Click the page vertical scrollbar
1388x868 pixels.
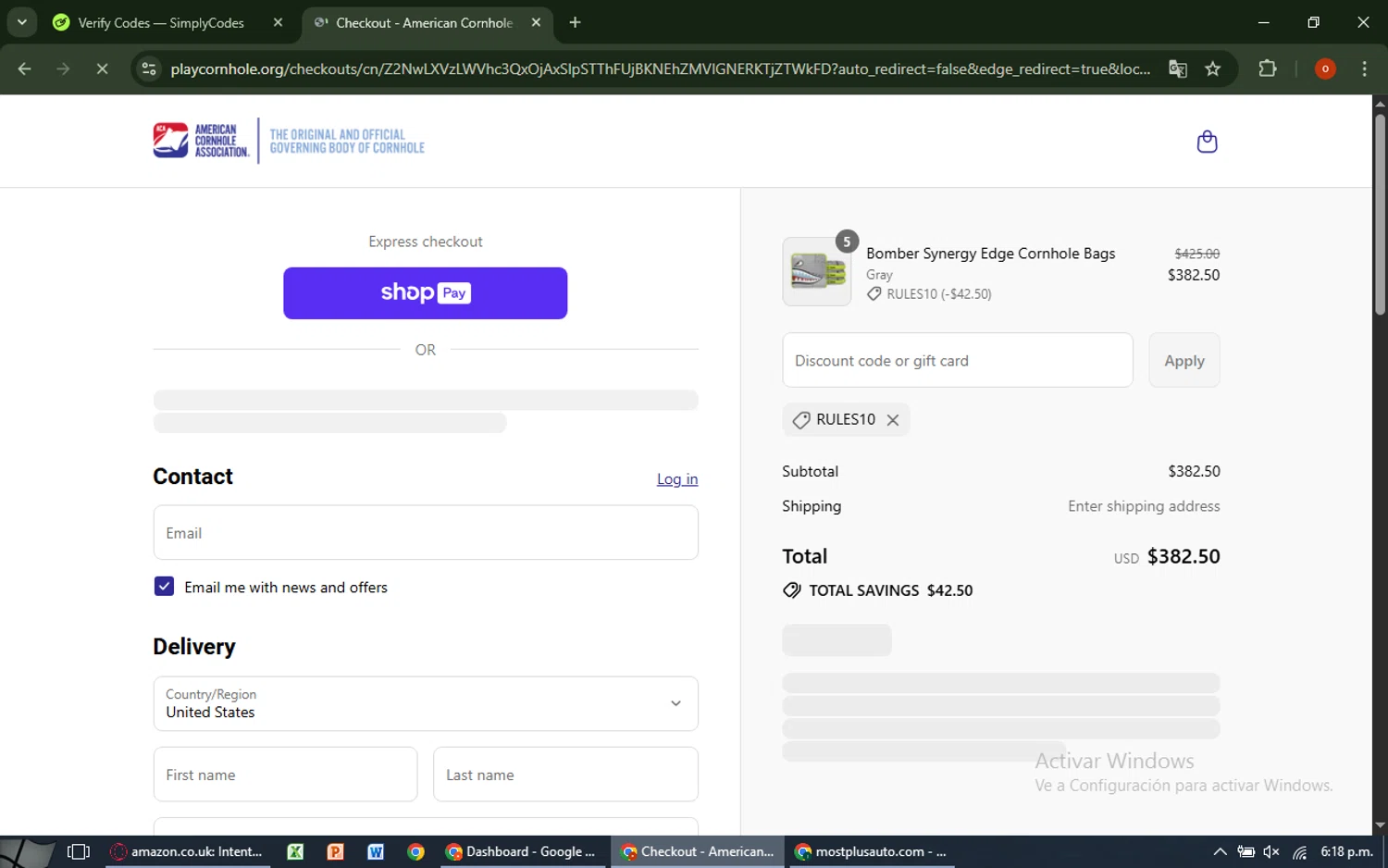point(1380,215)
